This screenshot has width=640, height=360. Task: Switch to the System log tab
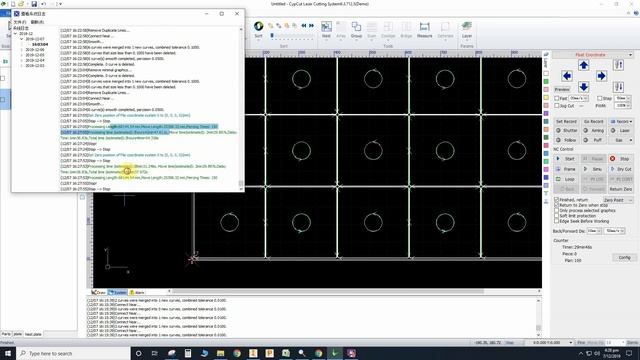pos(118,293)
